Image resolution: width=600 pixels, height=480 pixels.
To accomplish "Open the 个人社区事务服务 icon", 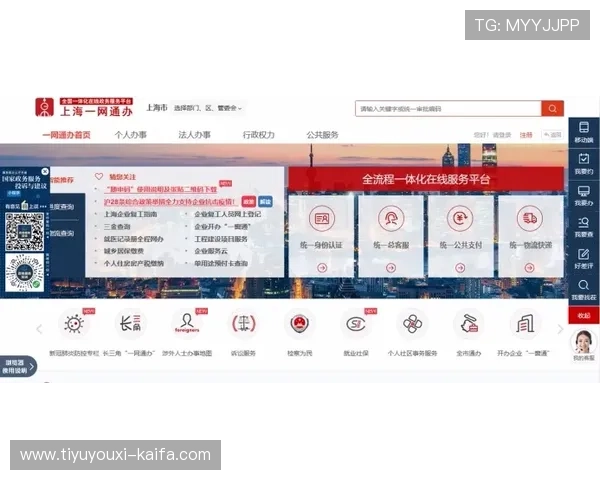I will point(412,324).
